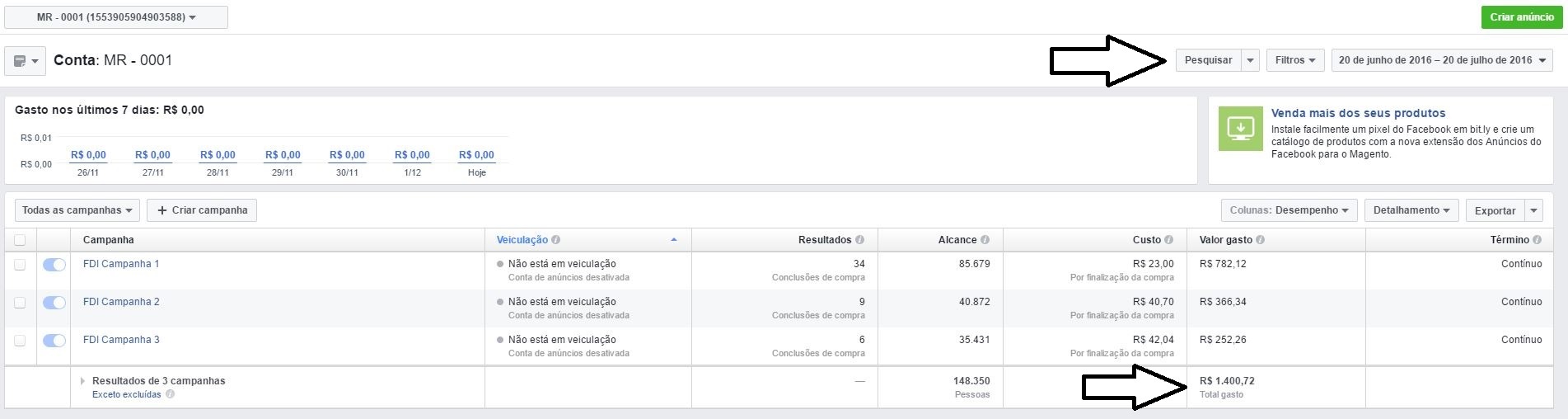Open FDI Campanha 3 link
The width and height of the screenshot is (1568, 419).
click(121, 340)
